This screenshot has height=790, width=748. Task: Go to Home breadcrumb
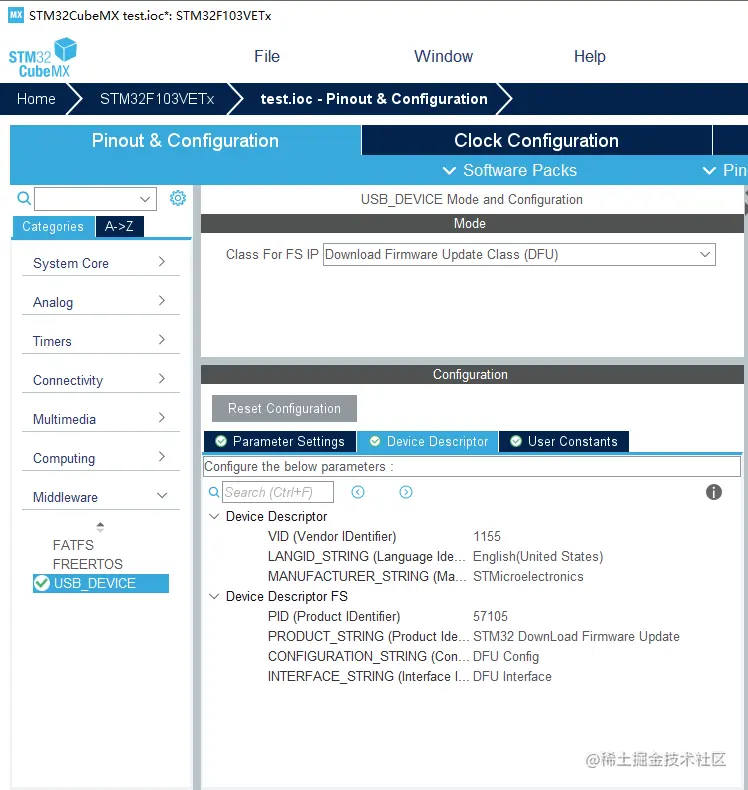pos(36,99)
